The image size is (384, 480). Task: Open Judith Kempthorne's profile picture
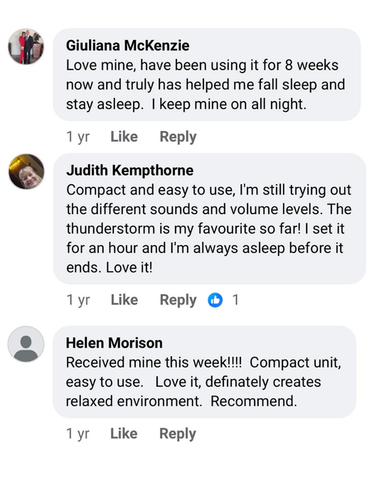26,171
